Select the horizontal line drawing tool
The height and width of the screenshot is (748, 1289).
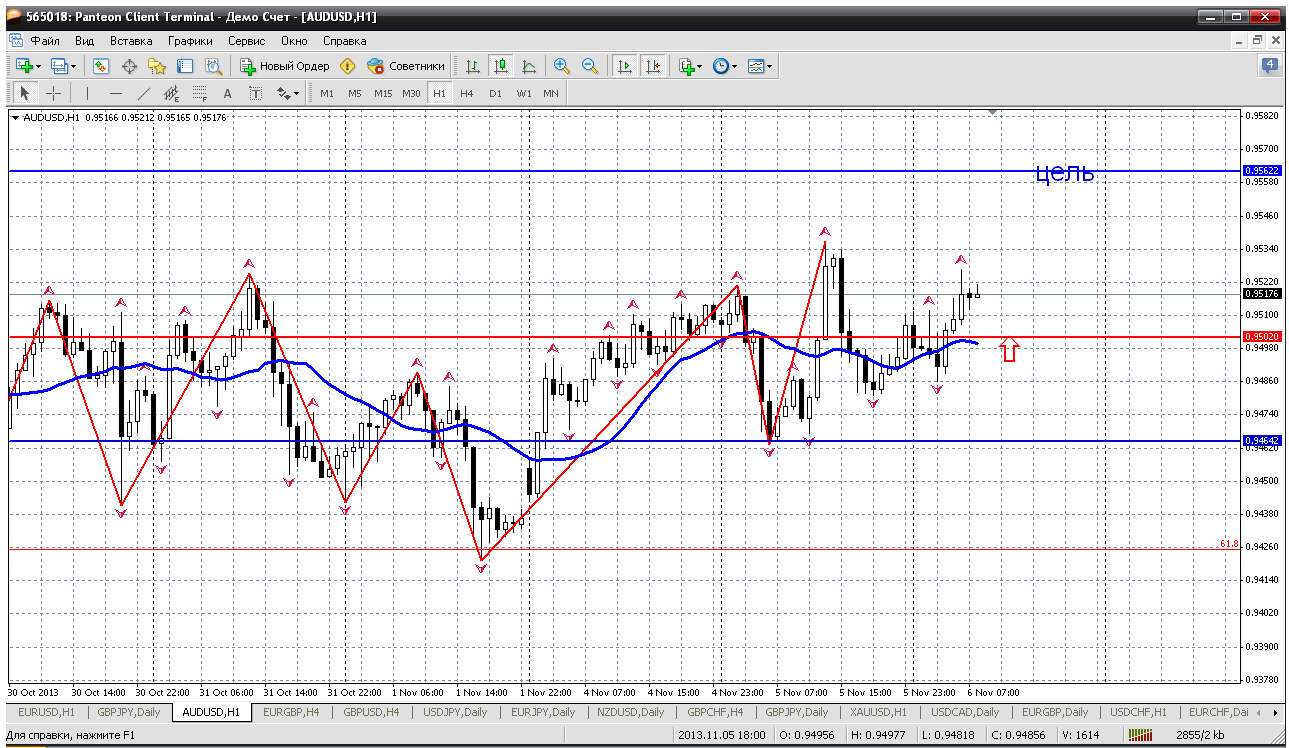pyautogui.click(x=116, y=93)
